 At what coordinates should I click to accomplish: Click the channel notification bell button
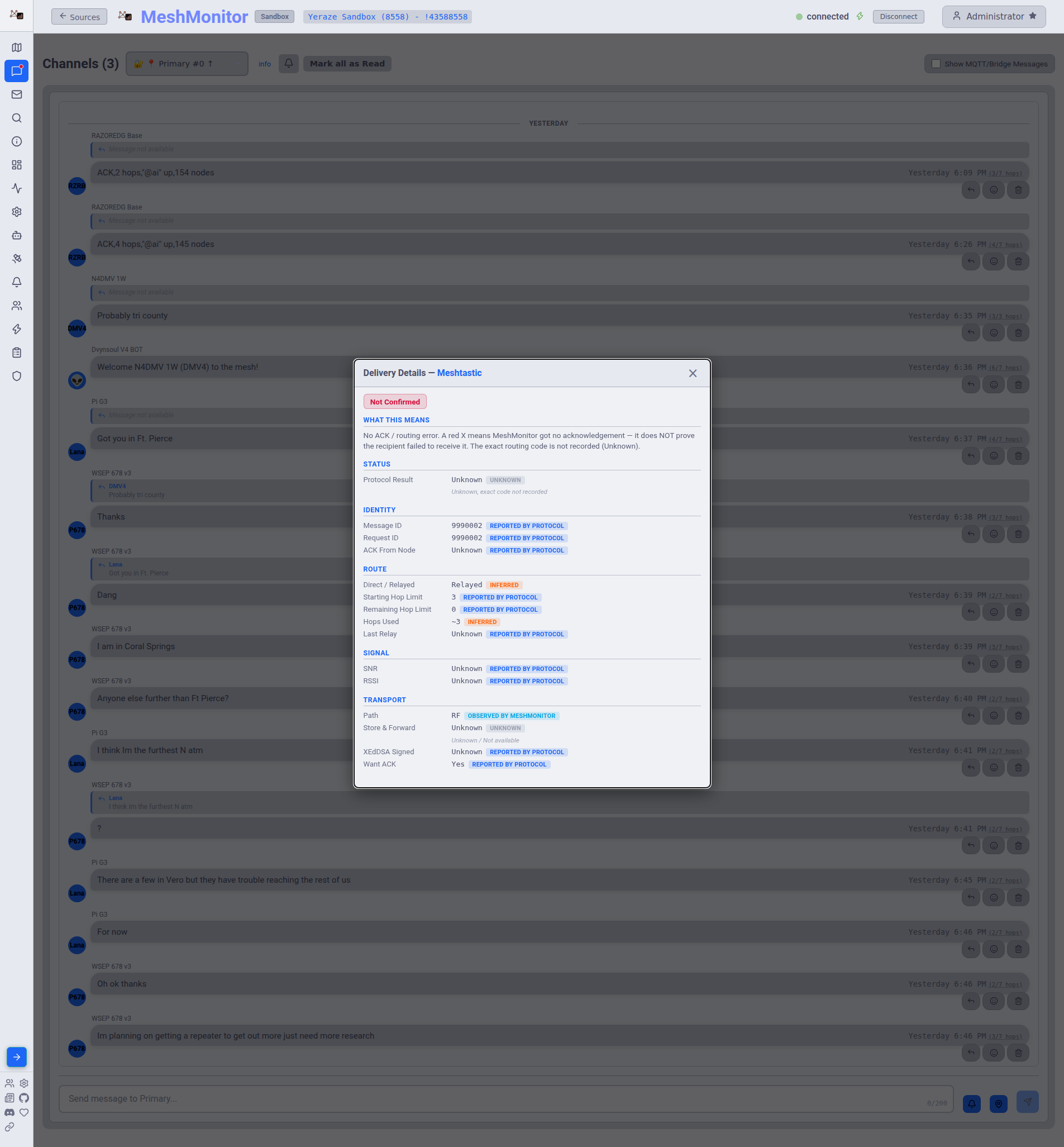click(x=289, y=64)
